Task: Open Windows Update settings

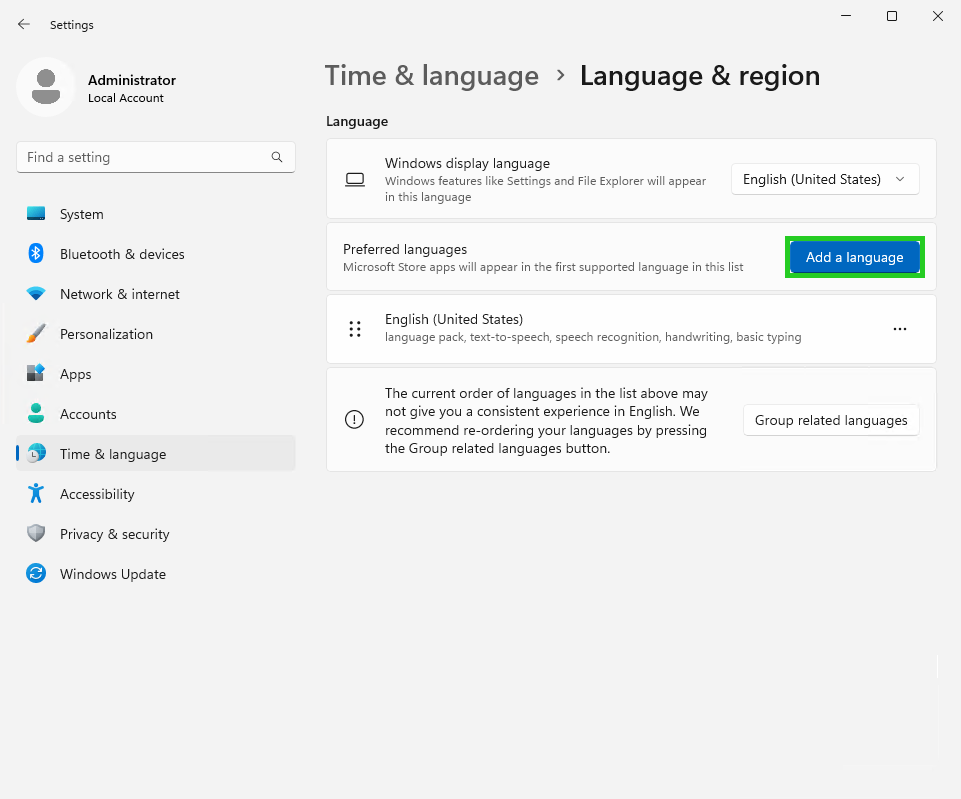Action: click(113, 573)
